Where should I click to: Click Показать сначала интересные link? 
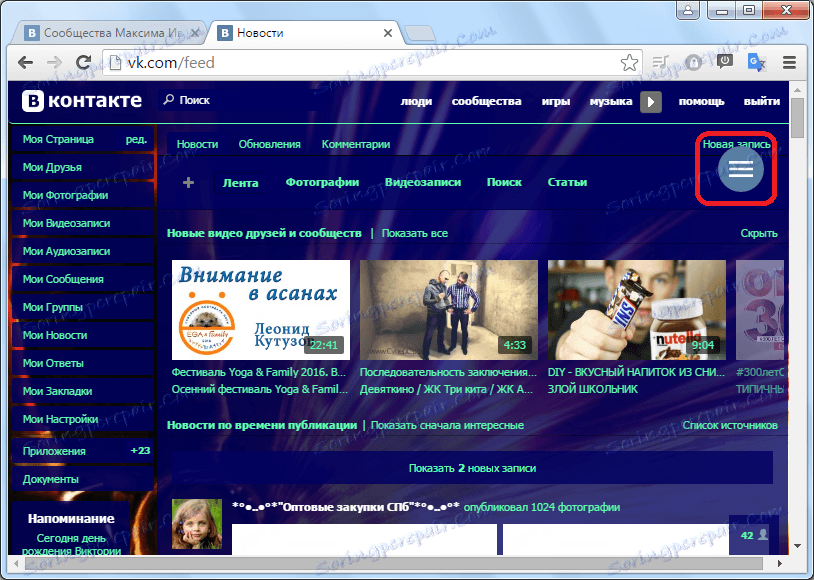[x=447, y=425]
